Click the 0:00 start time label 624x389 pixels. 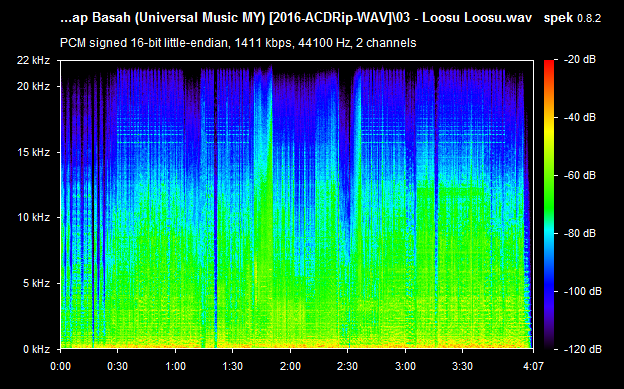tap(60, 366)
